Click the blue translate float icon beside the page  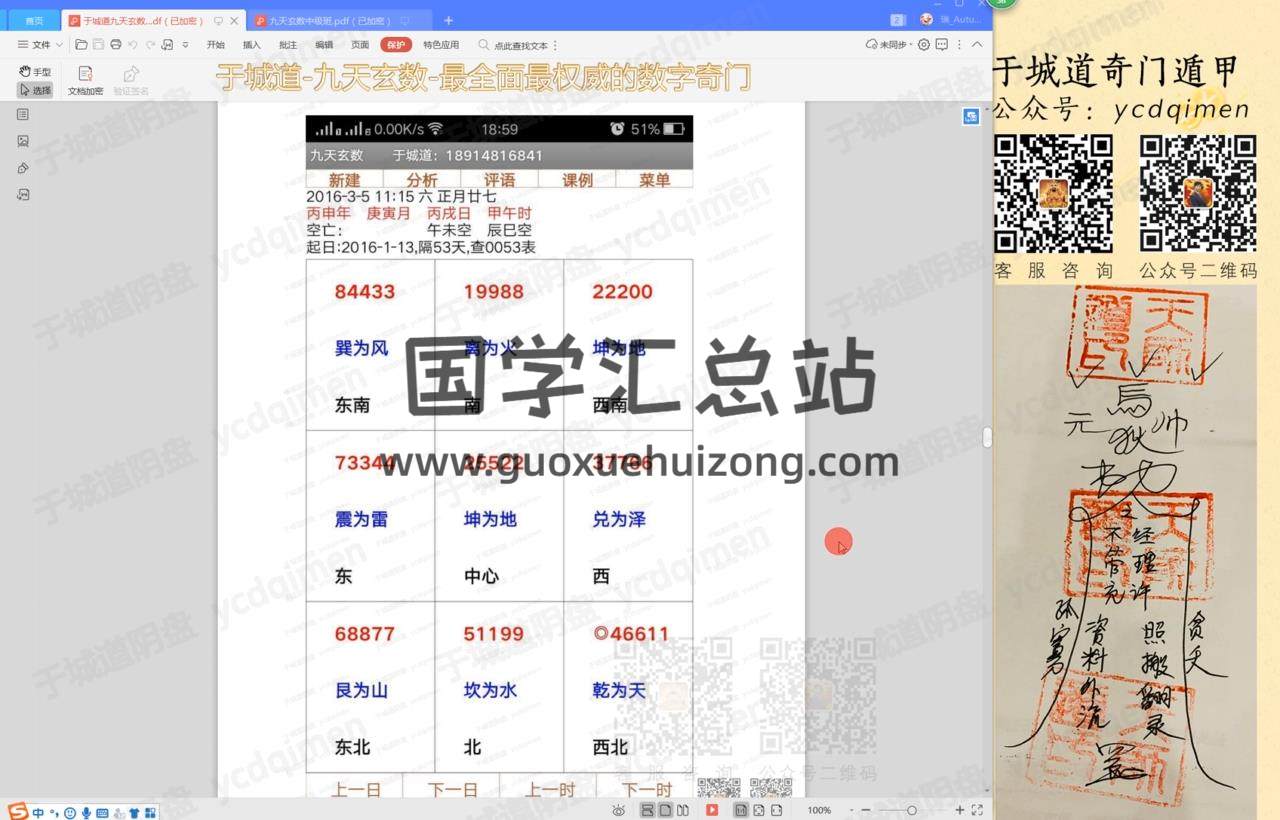pos(970,117)
